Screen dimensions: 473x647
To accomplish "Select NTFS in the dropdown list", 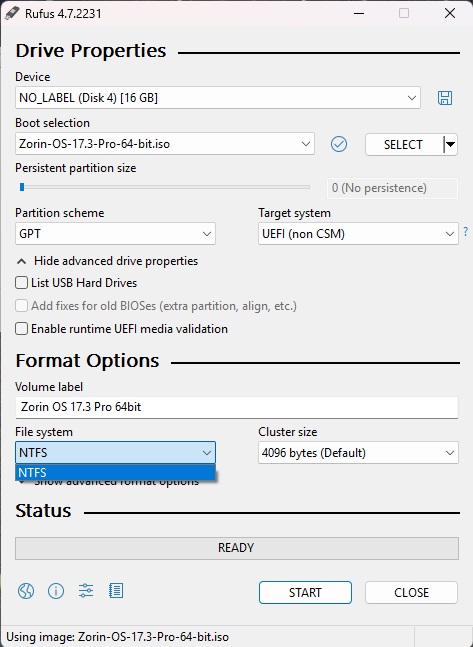I will click(115, 472).
